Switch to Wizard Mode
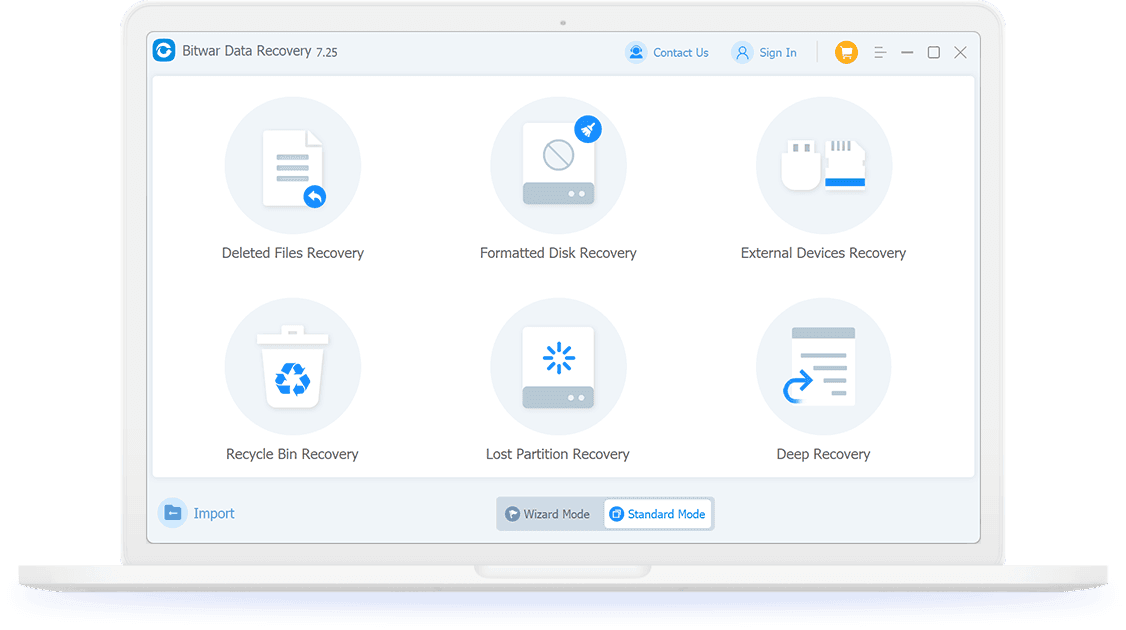The height and width of the screenshot is (630, 1126). point(550,514)
